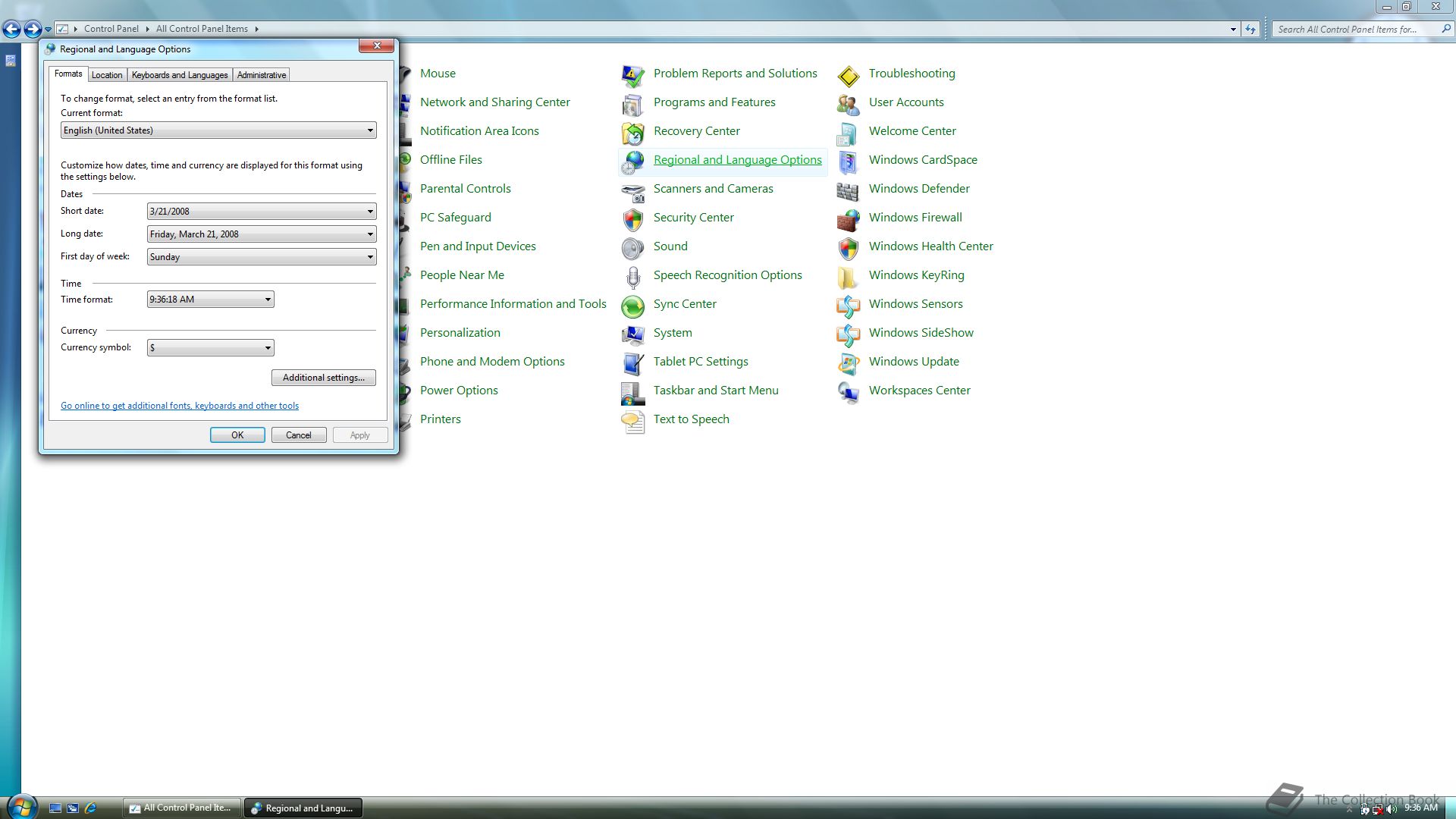The width and height of the screenshot is (1456, 819).
Task: Click the System computer icon
Action: coord(632,334)
